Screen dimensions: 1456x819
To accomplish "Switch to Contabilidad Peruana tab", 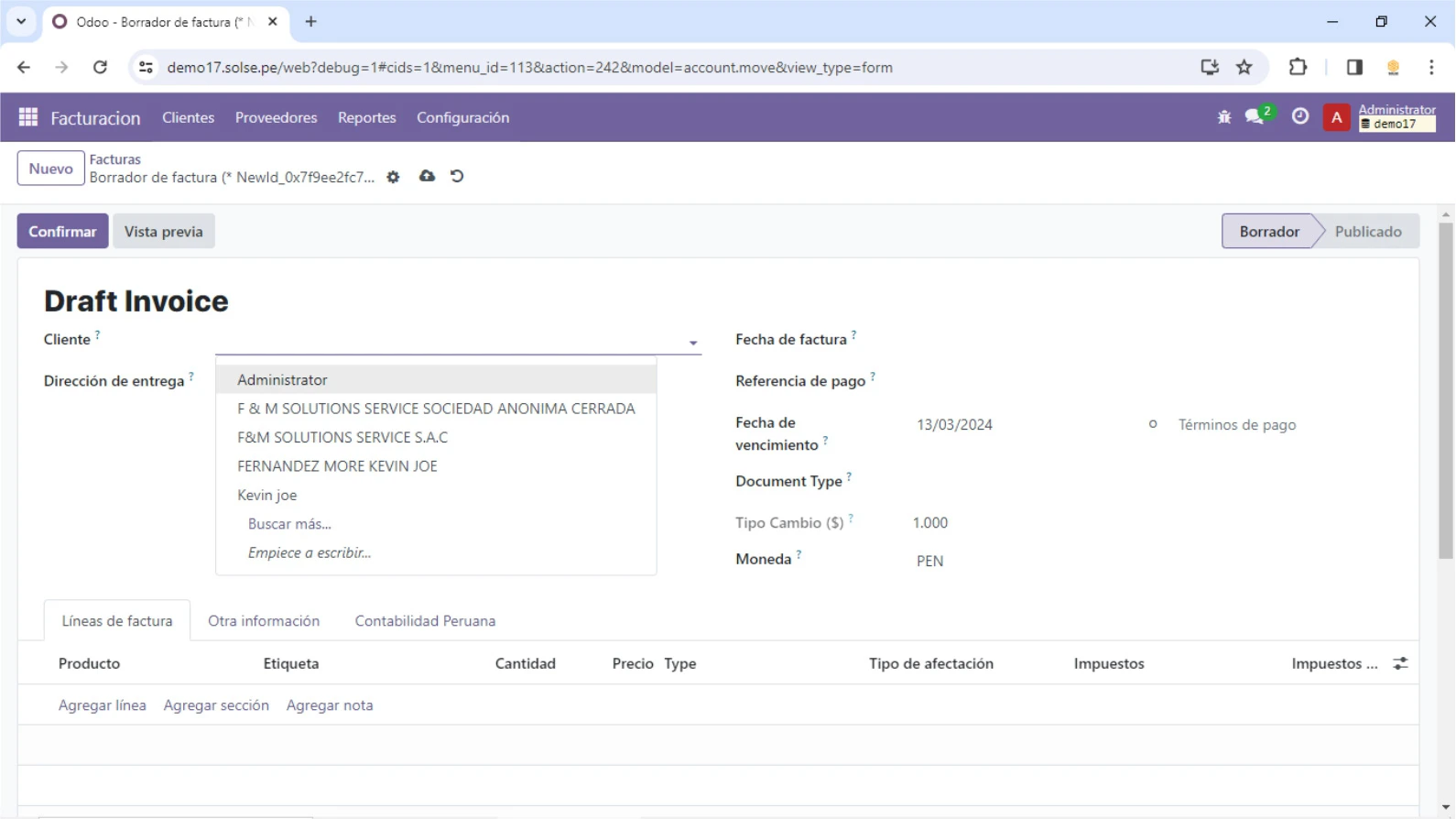I will pyautogui.click(x=425, y=620).
